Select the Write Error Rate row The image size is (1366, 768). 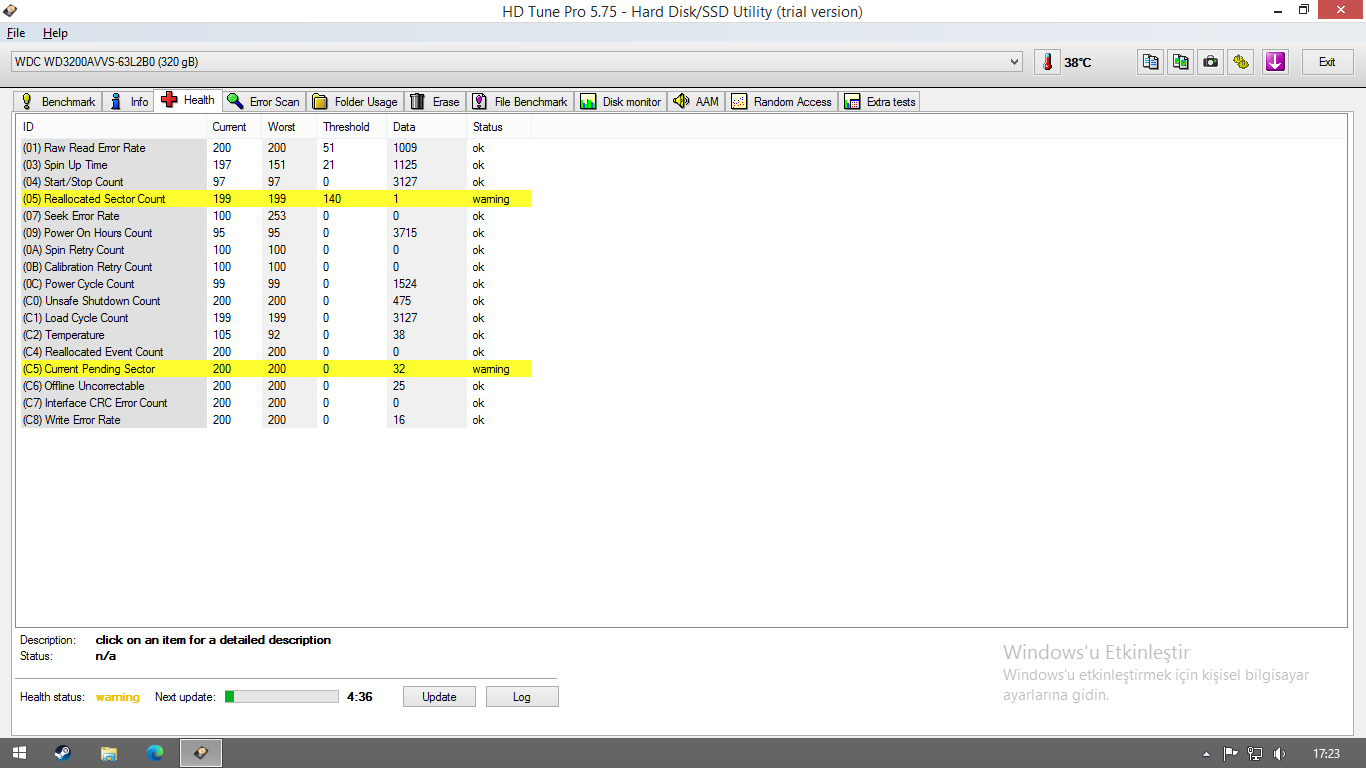tap(274, 420)
